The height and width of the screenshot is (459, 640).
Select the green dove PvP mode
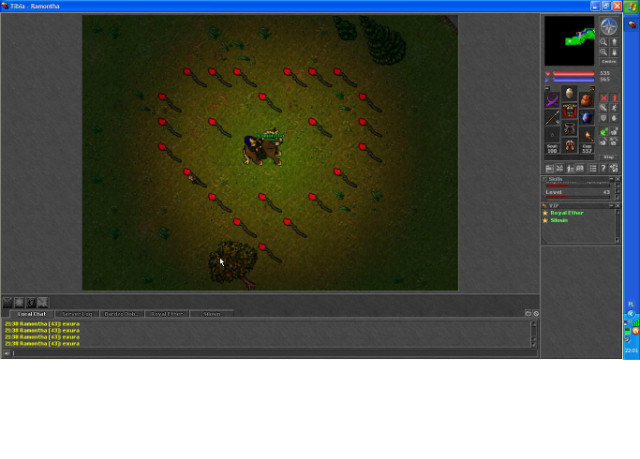[603, 131]
